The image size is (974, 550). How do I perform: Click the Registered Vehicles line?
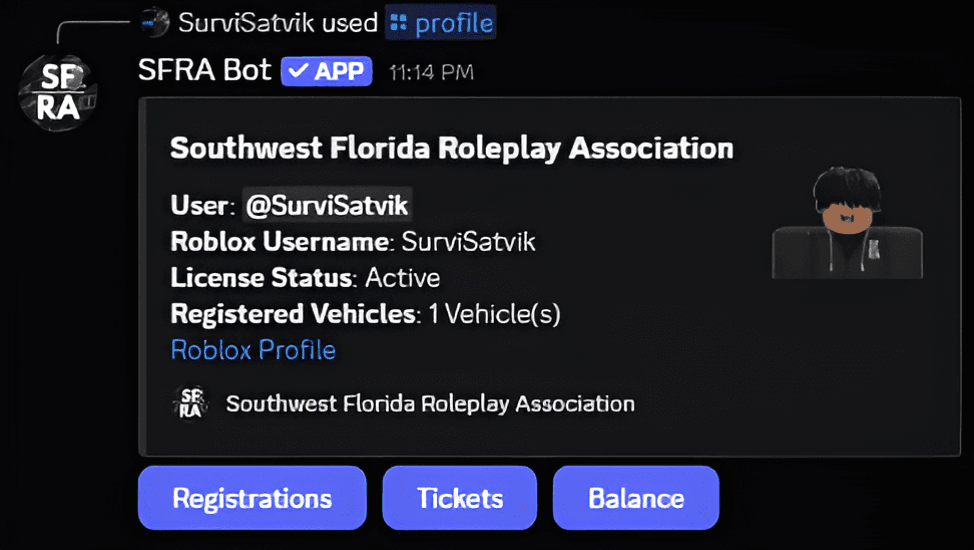point(366,314)
